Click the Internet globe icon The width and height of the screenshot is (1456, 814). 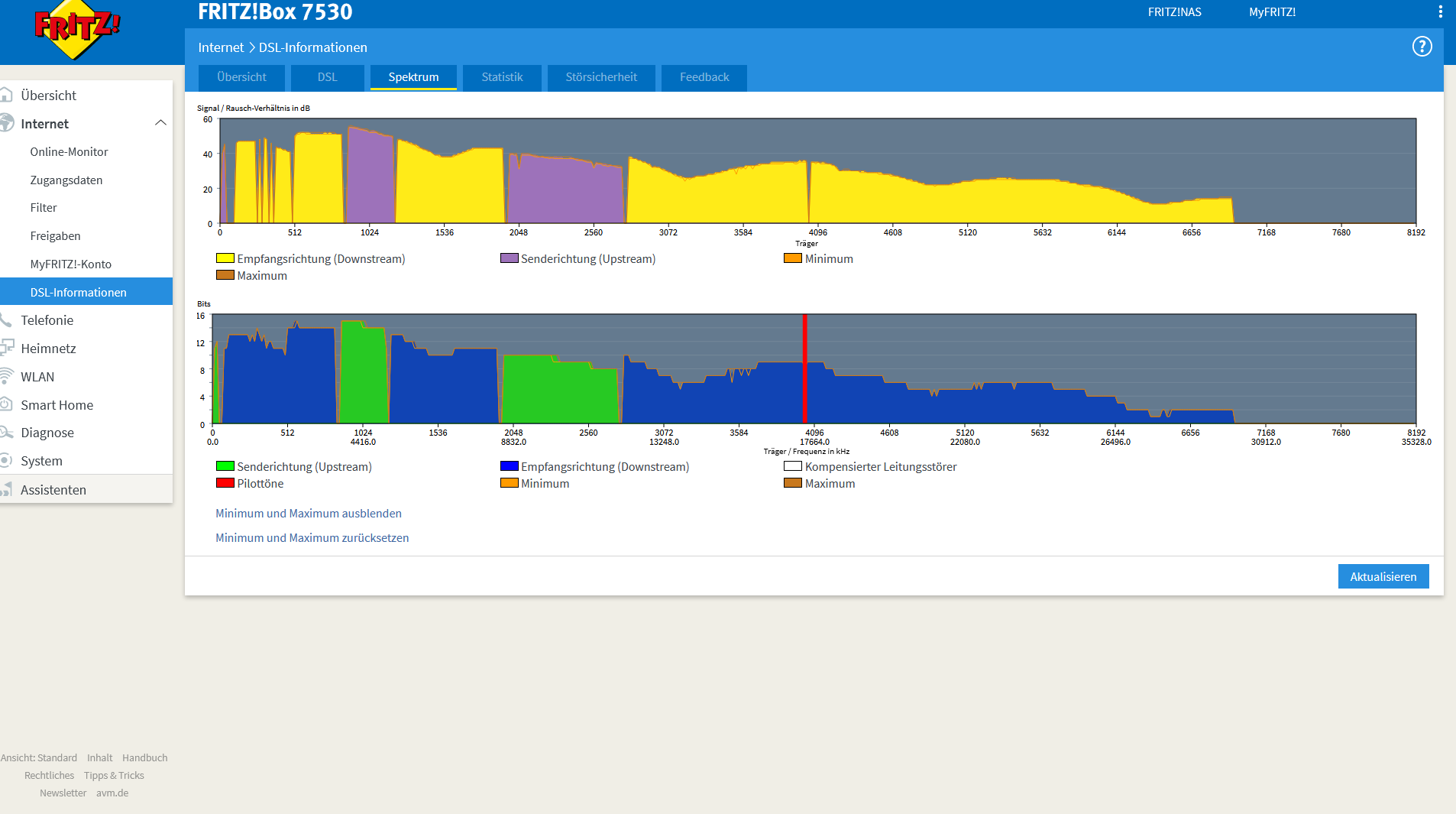pyautogui.click(x=7, y=123)
